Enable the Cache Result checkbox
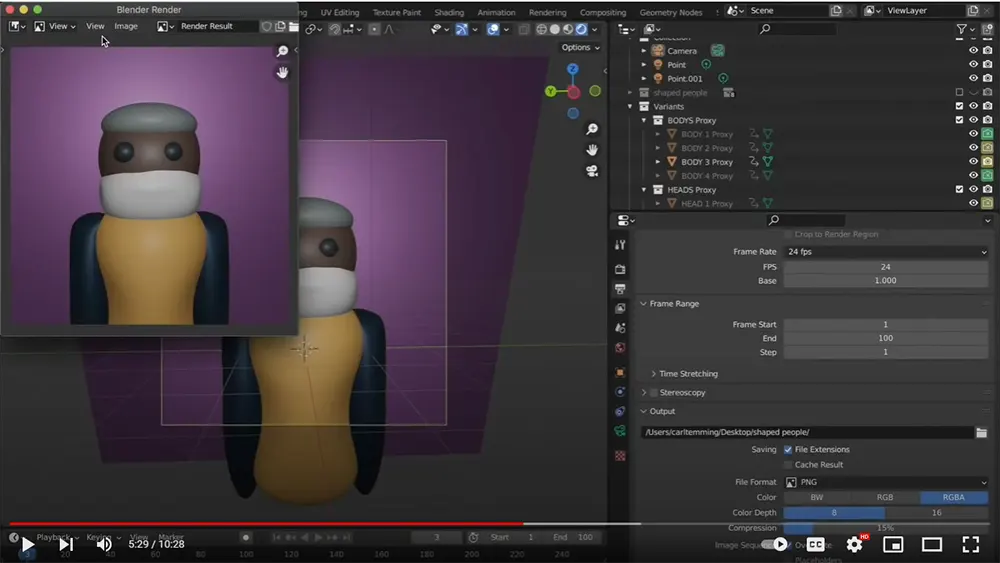This screenshot has width=1000, height=563. coord(788,465)
